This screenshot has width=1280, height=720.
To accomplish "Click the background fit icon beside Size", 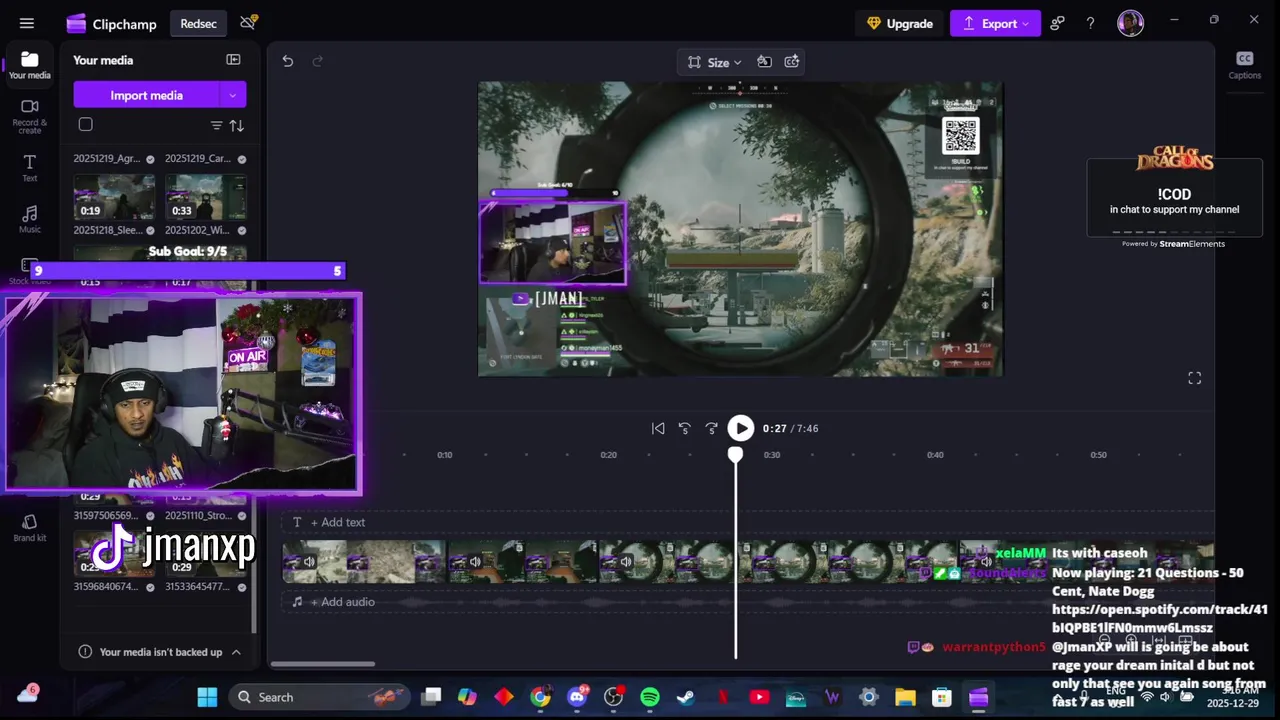I will pos(764,62).
